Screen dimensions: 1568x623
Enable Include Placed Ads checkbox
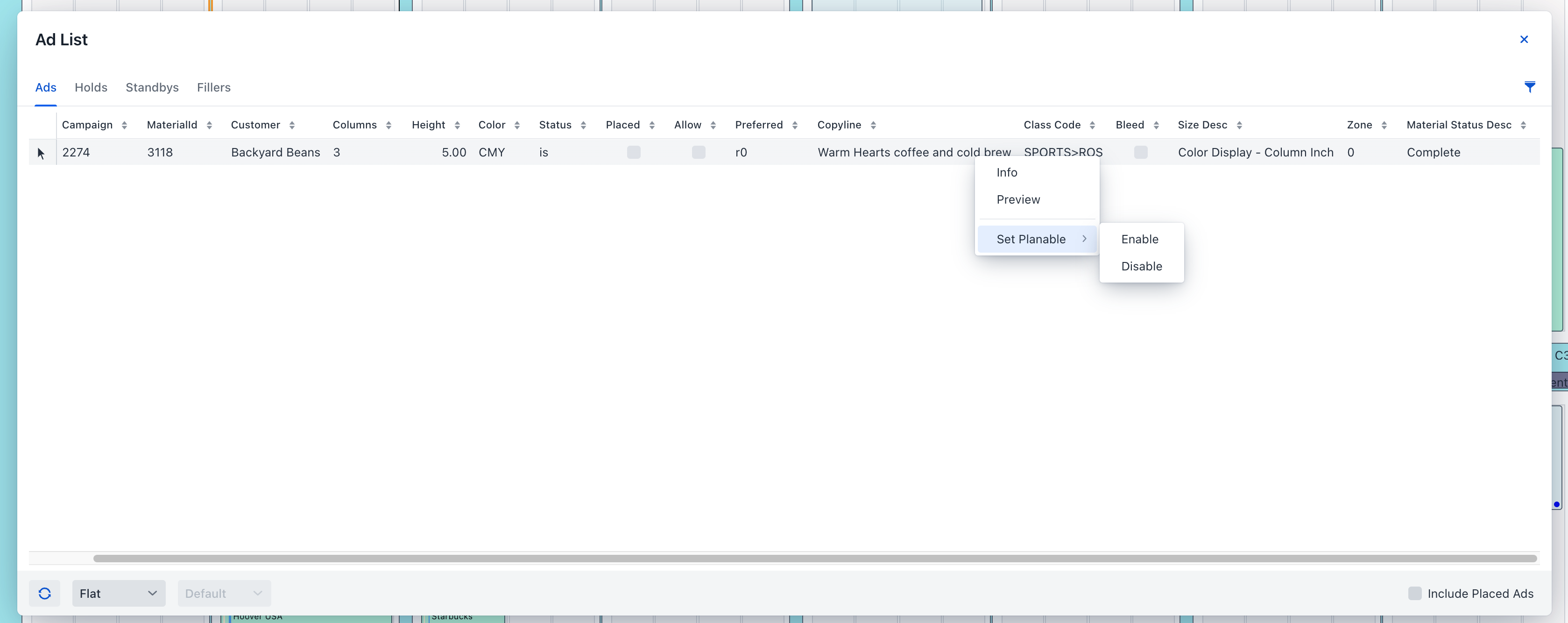point(1415,593)
